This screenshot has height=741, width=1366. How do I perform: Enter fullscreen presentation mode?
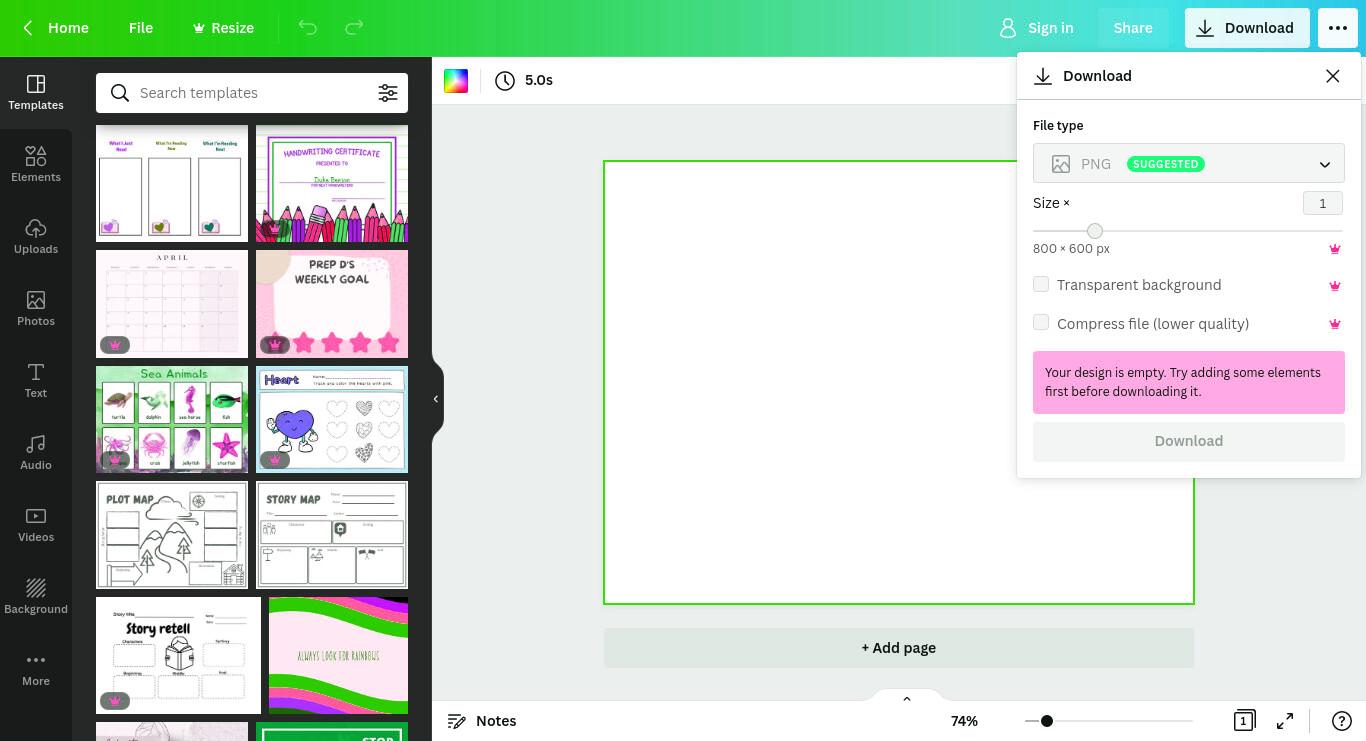[1286, 721]
